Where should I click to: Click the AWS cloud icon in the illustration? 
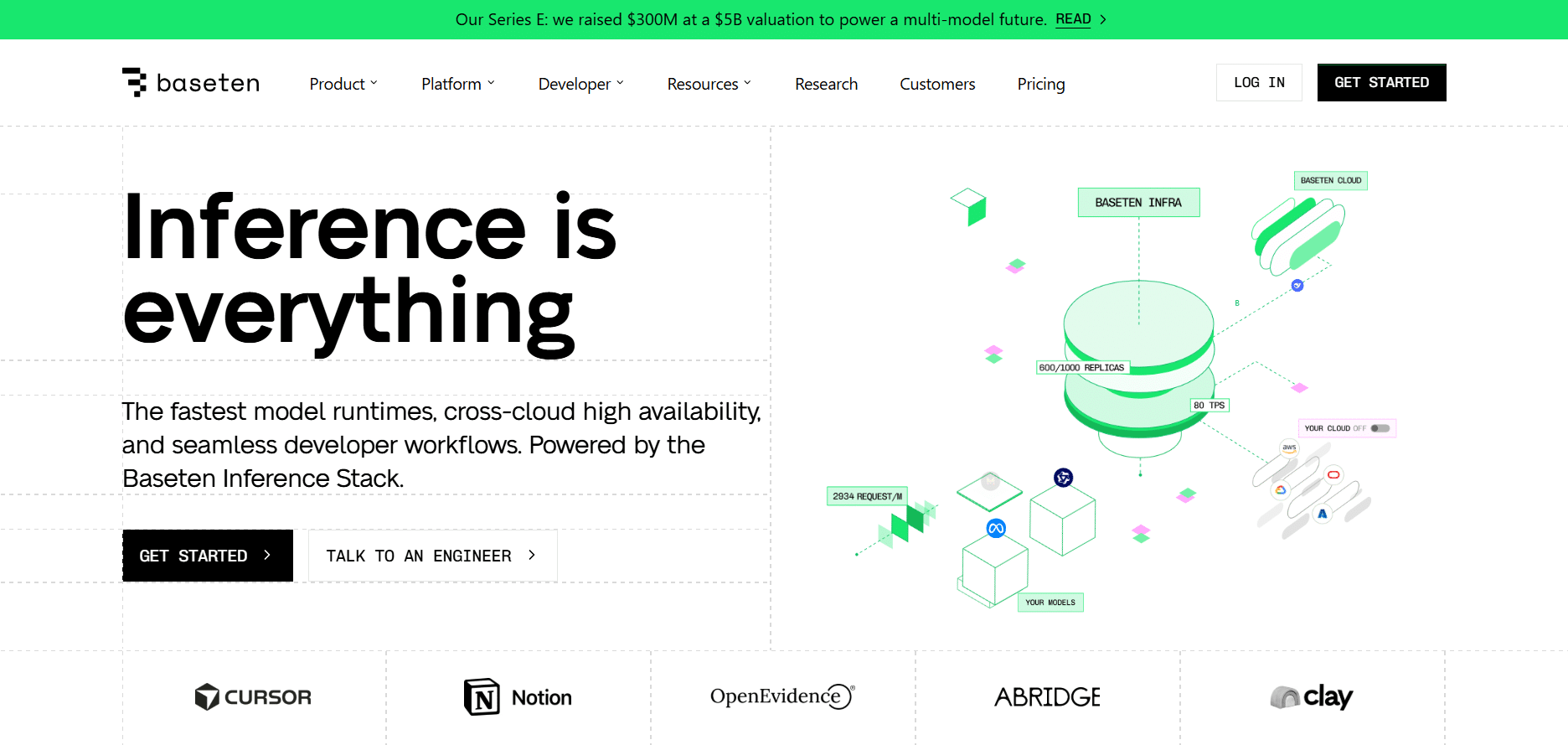[x=1289, y=448]
